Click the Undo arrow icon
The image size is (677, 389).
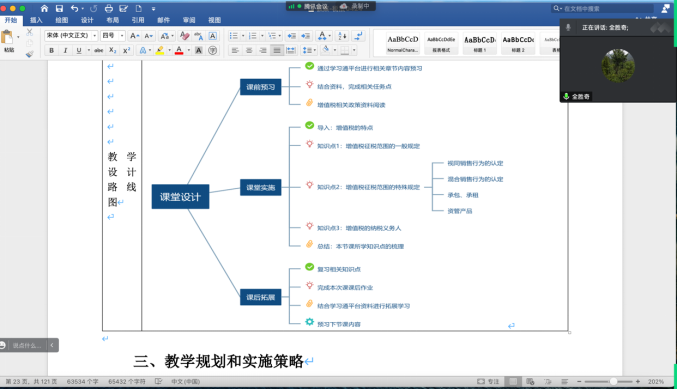pos(74,8)
